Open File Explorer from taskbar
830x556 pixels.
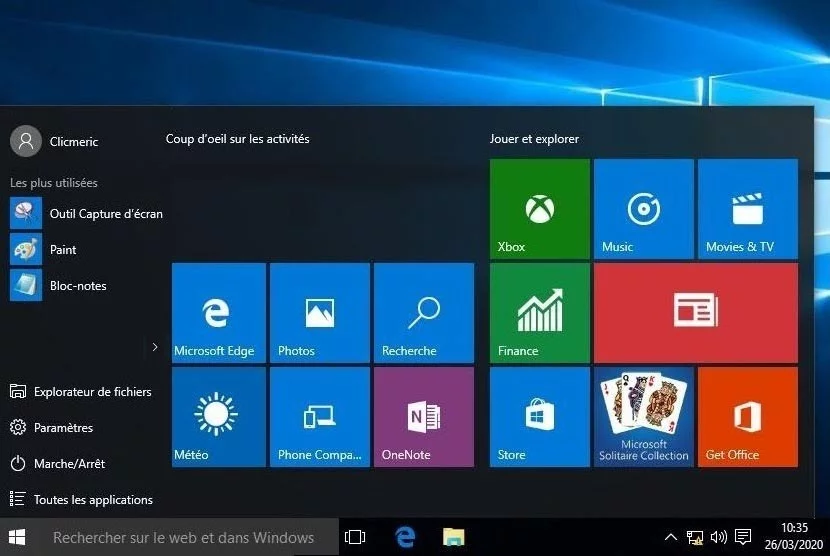[454, 537]
